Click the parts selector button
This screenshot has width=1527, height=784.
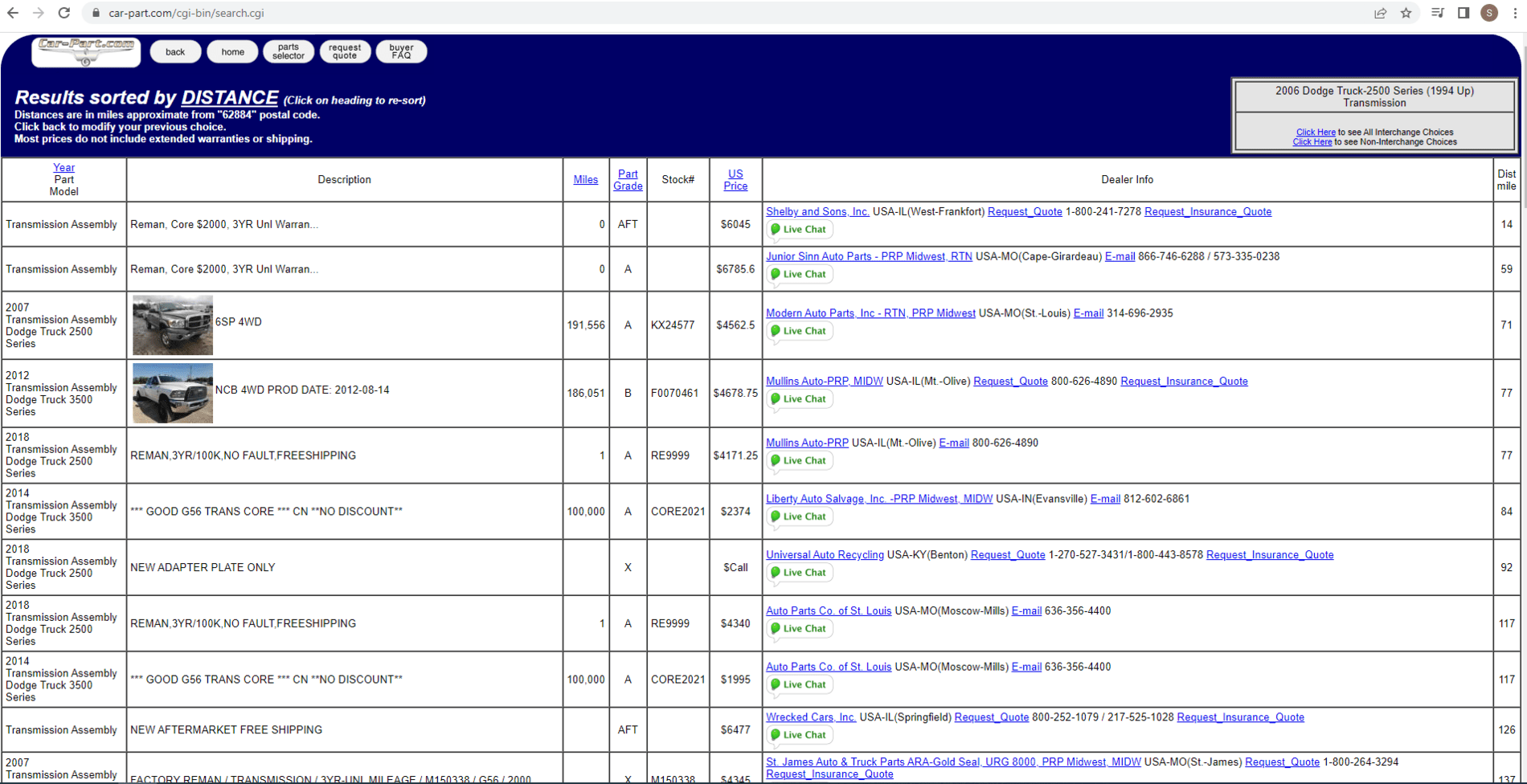point(289,51)
